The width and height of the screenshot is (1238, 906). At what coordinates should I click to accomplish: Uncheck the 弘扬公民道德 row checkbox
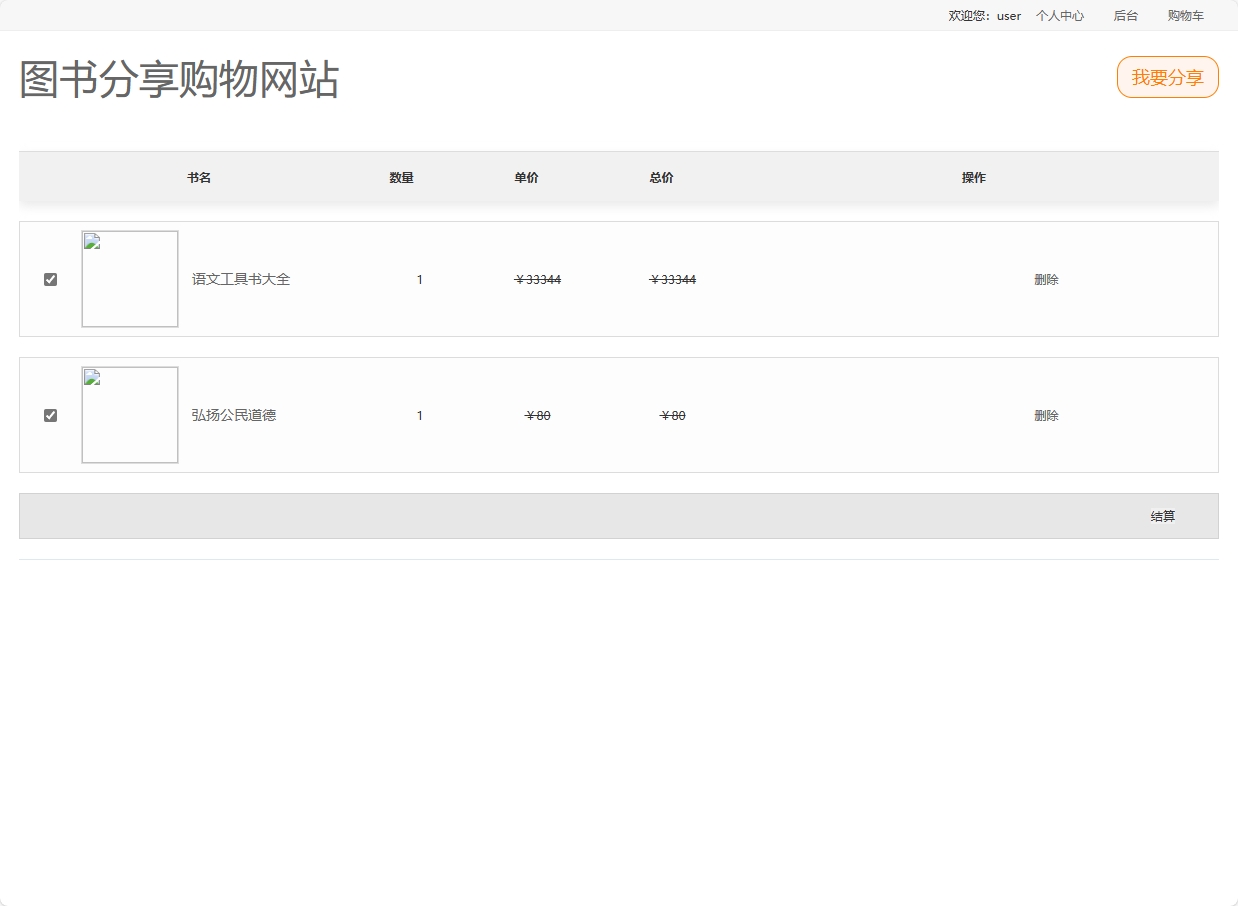[50, 415]
